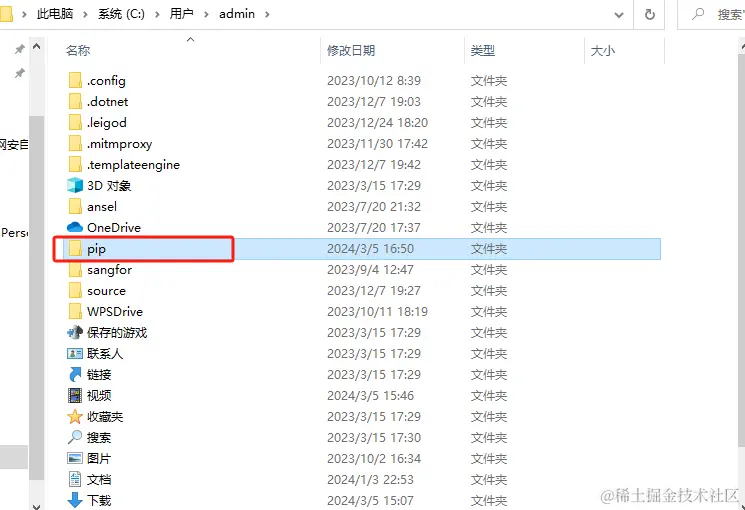The width and height of the screenshot is (745, 510).
Task: Click the 文件夹 type in OneDrive row
Action: click(488, 227)
